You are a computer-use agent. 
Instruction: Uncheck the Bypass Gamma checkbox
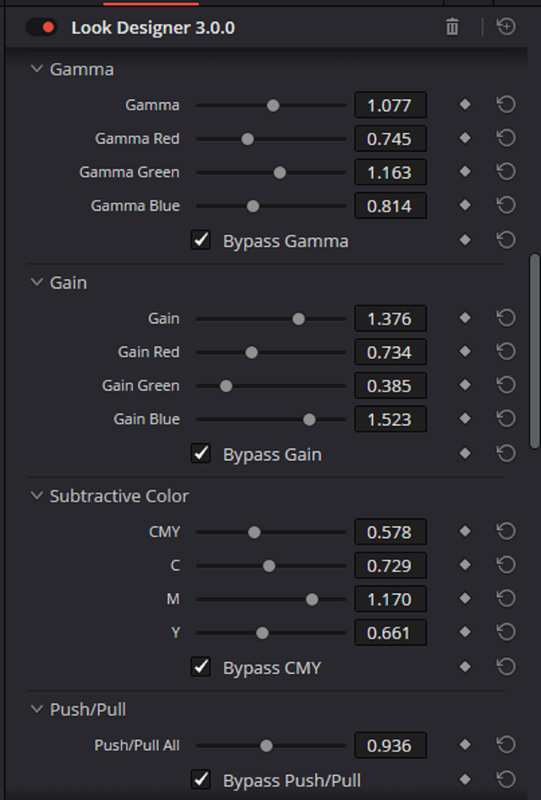pyautogui.click(x=201, y=240)
